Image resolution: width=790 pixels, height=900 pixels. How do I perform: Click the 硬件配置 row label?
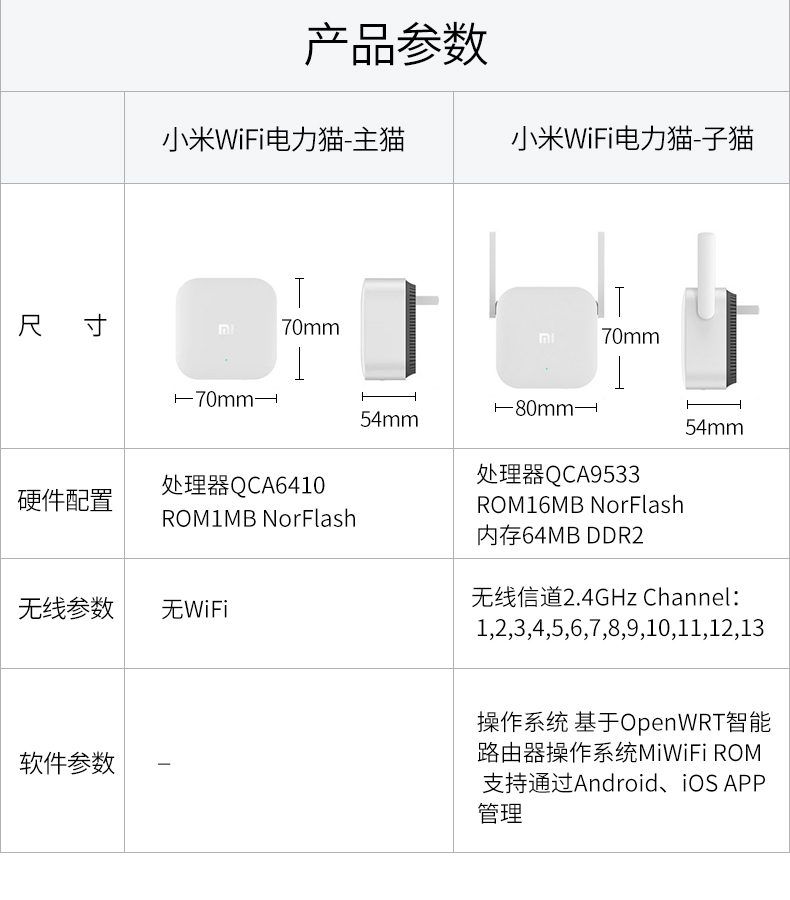click(65, 501)
